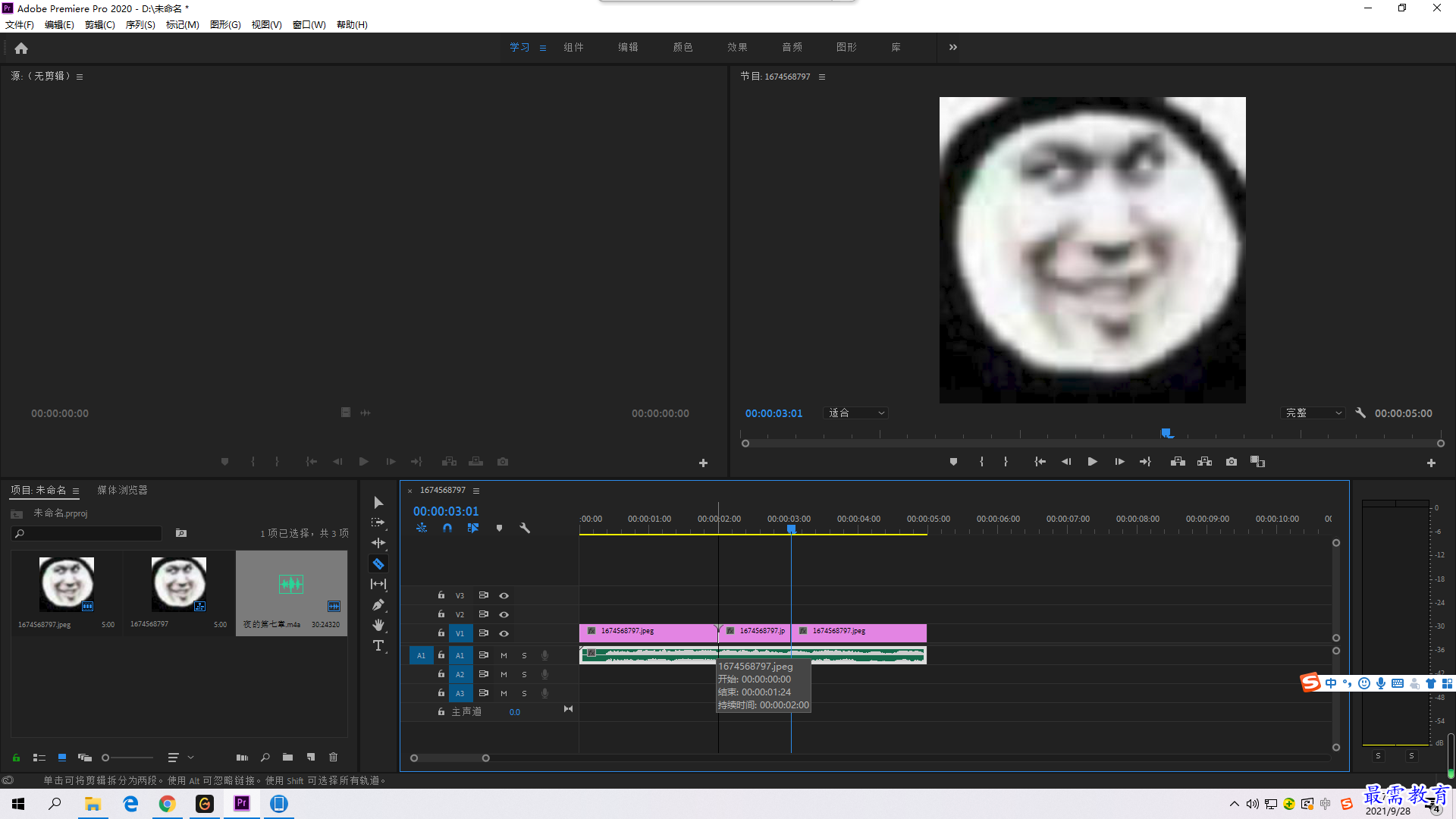Add marker in timeline header

tap(499, 528)
